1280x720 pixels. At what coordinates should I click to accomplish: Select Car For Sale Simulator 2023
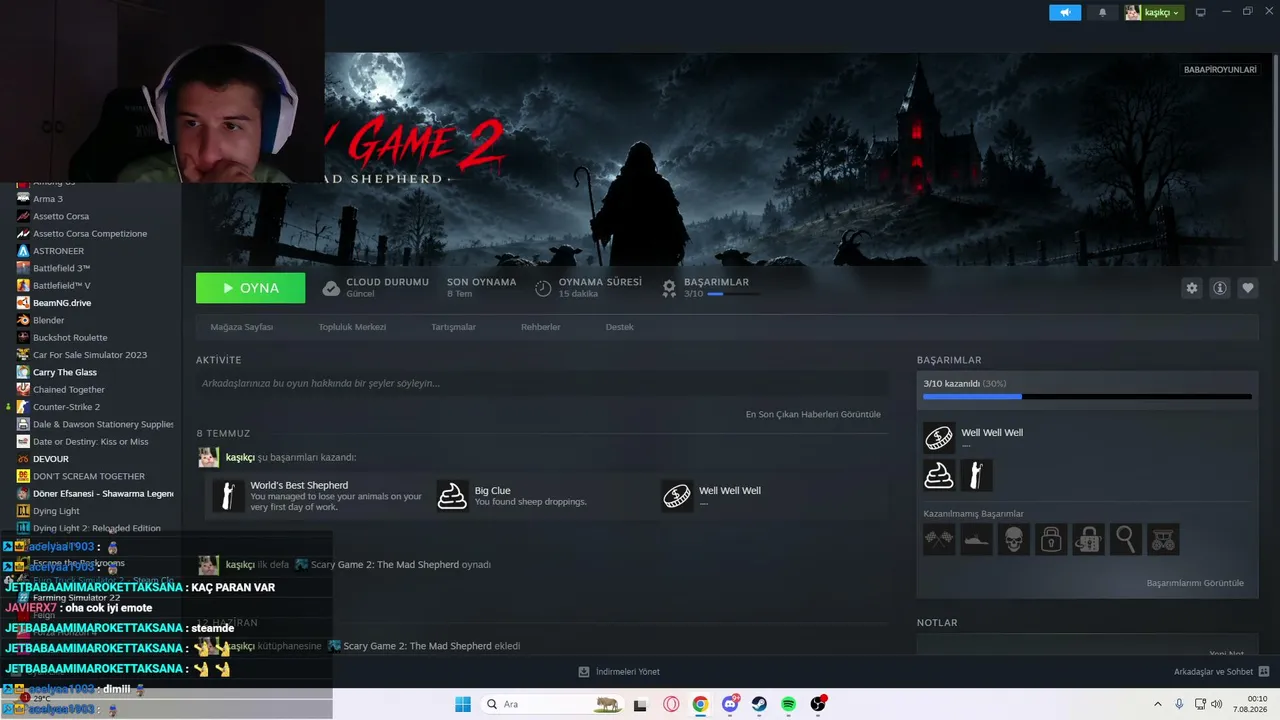[90, 355]
